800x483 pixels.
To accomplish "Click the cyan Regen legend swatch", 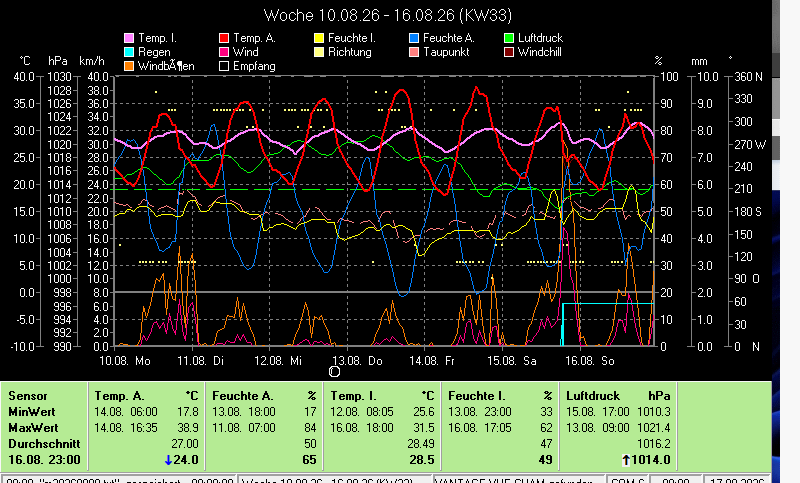I will (x=129, y=52).
